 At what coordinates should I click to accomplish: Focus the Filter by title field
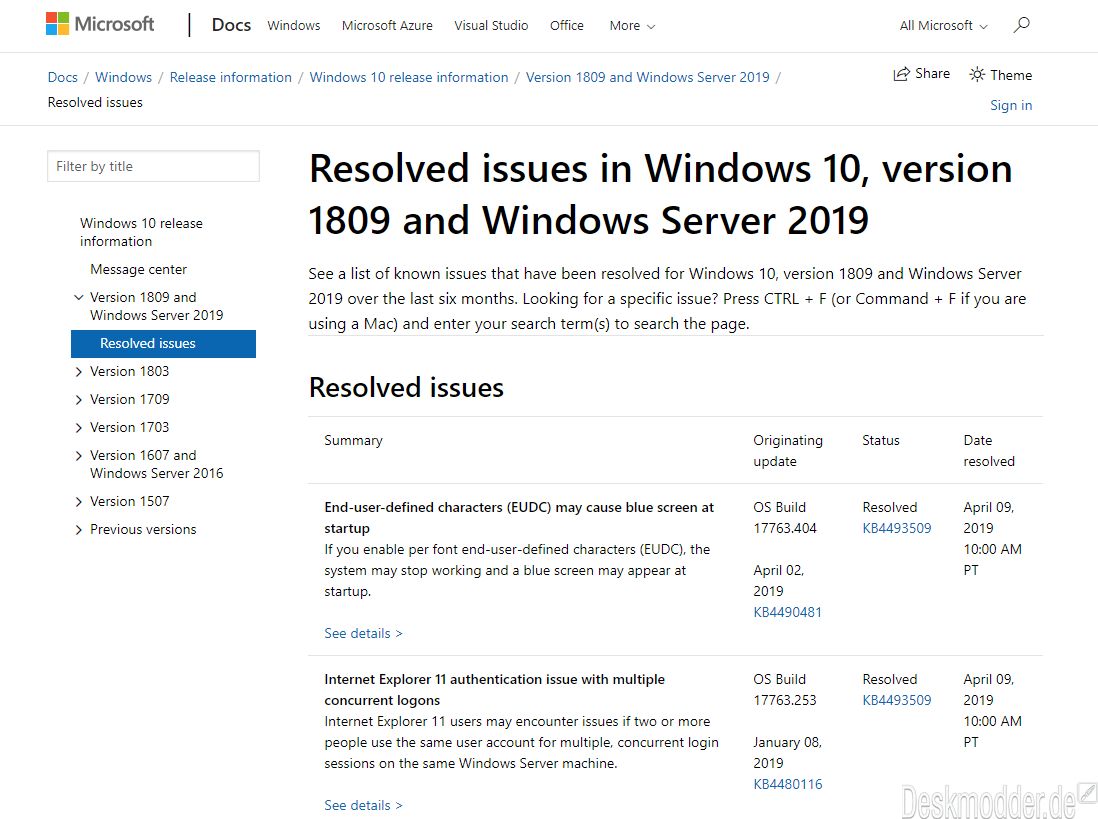(x=153, y=167)
